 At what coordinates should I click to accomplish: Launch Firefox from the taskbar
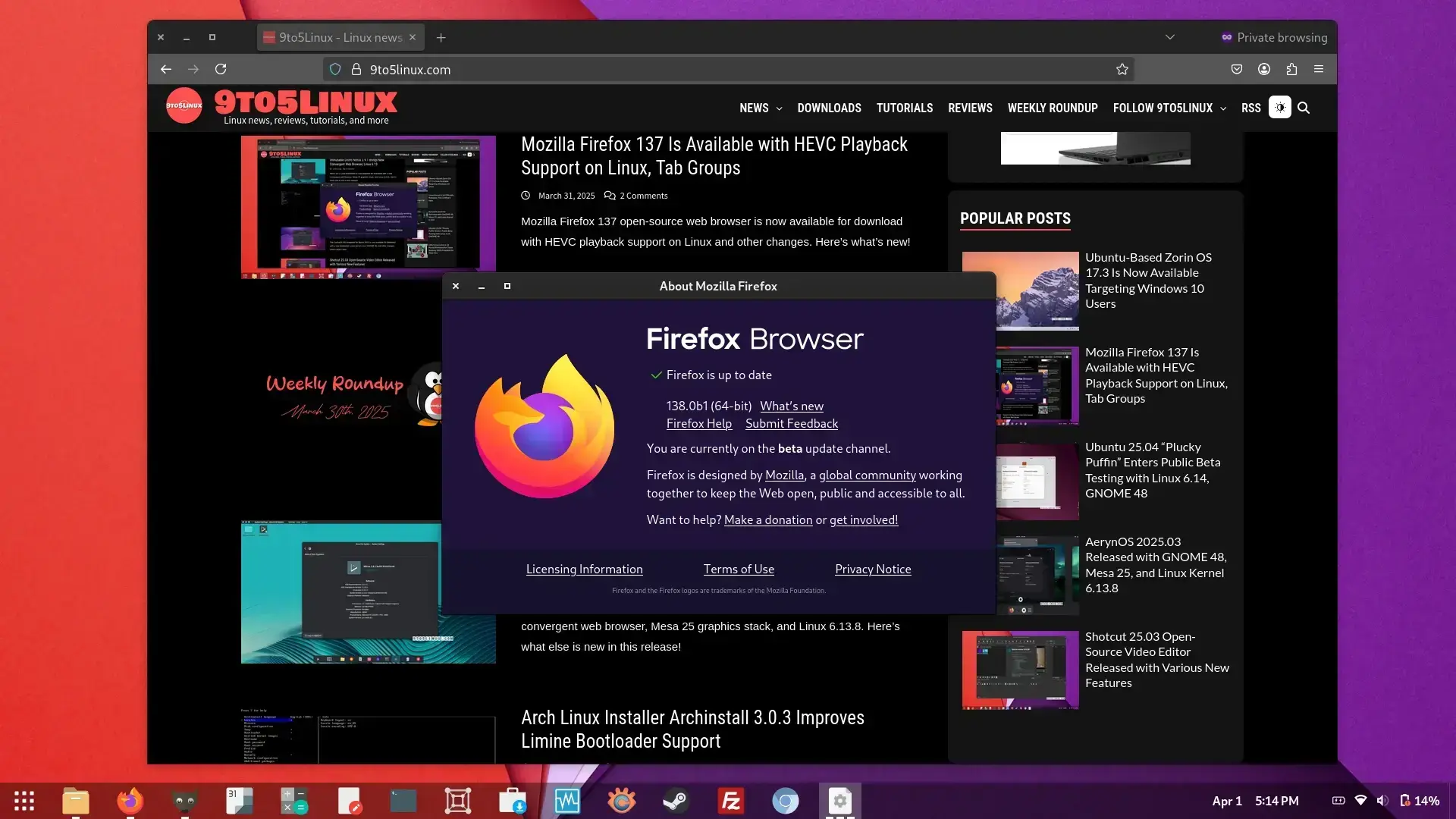(x=130, y=801)
